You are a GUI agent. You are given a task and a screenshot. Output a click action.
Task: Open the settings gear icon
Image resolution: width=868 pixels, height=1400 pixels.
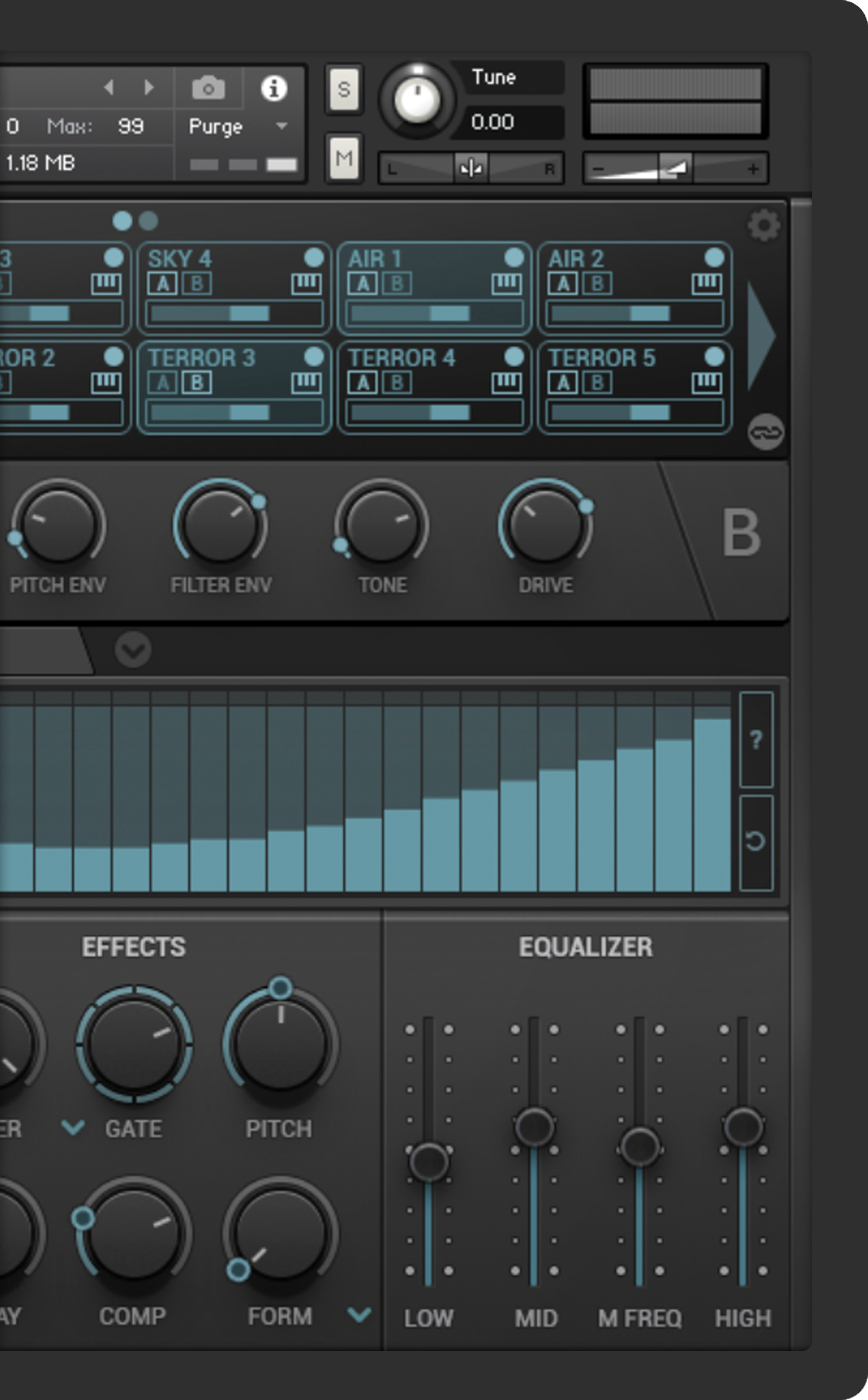pos(763,225)
